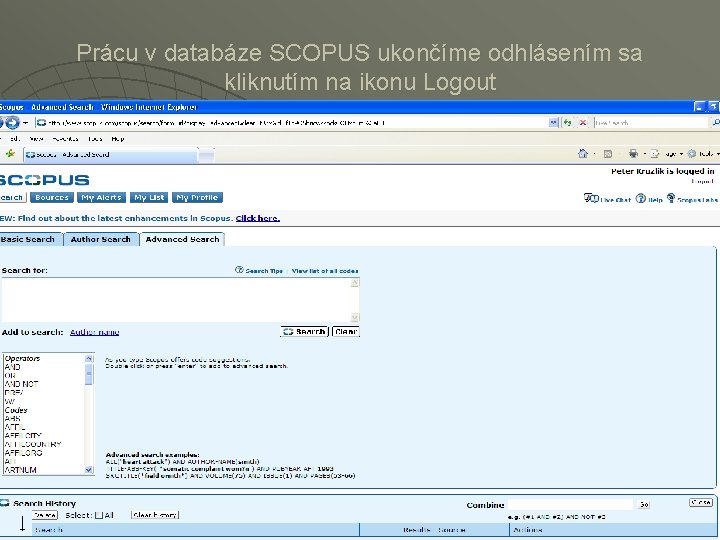Click the Delete button in Search History
720x540 pixels.
[45, 515]
